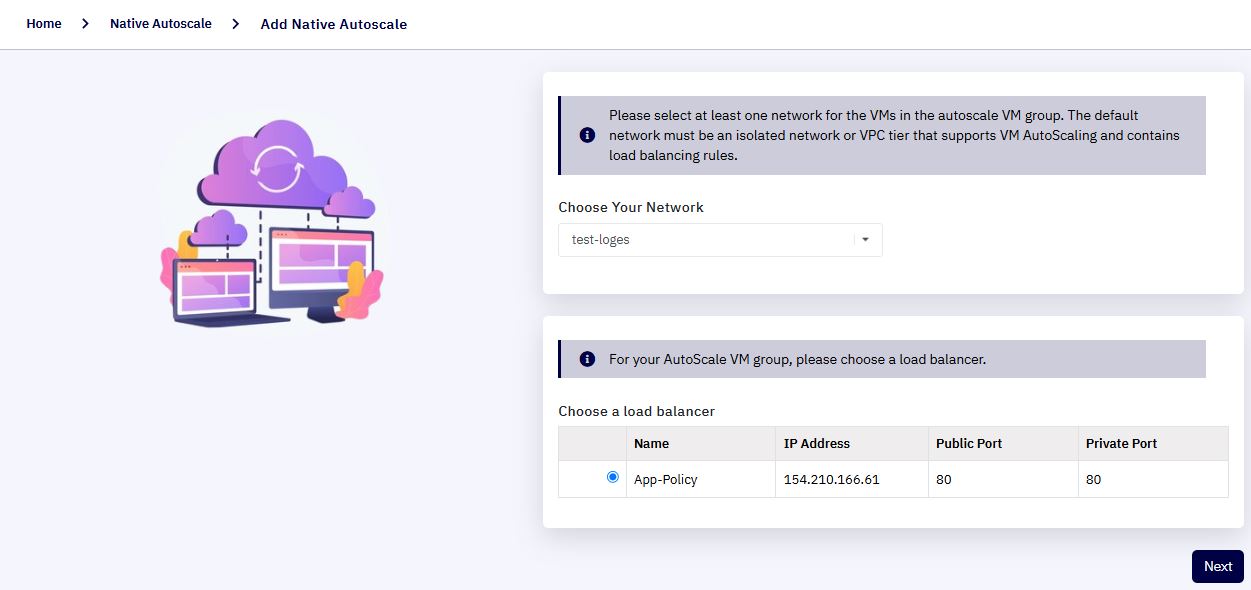Image resolution: width=1251 pixels, height=590 pixels.
Task: Click the Next button
Action: [1218, 566]
